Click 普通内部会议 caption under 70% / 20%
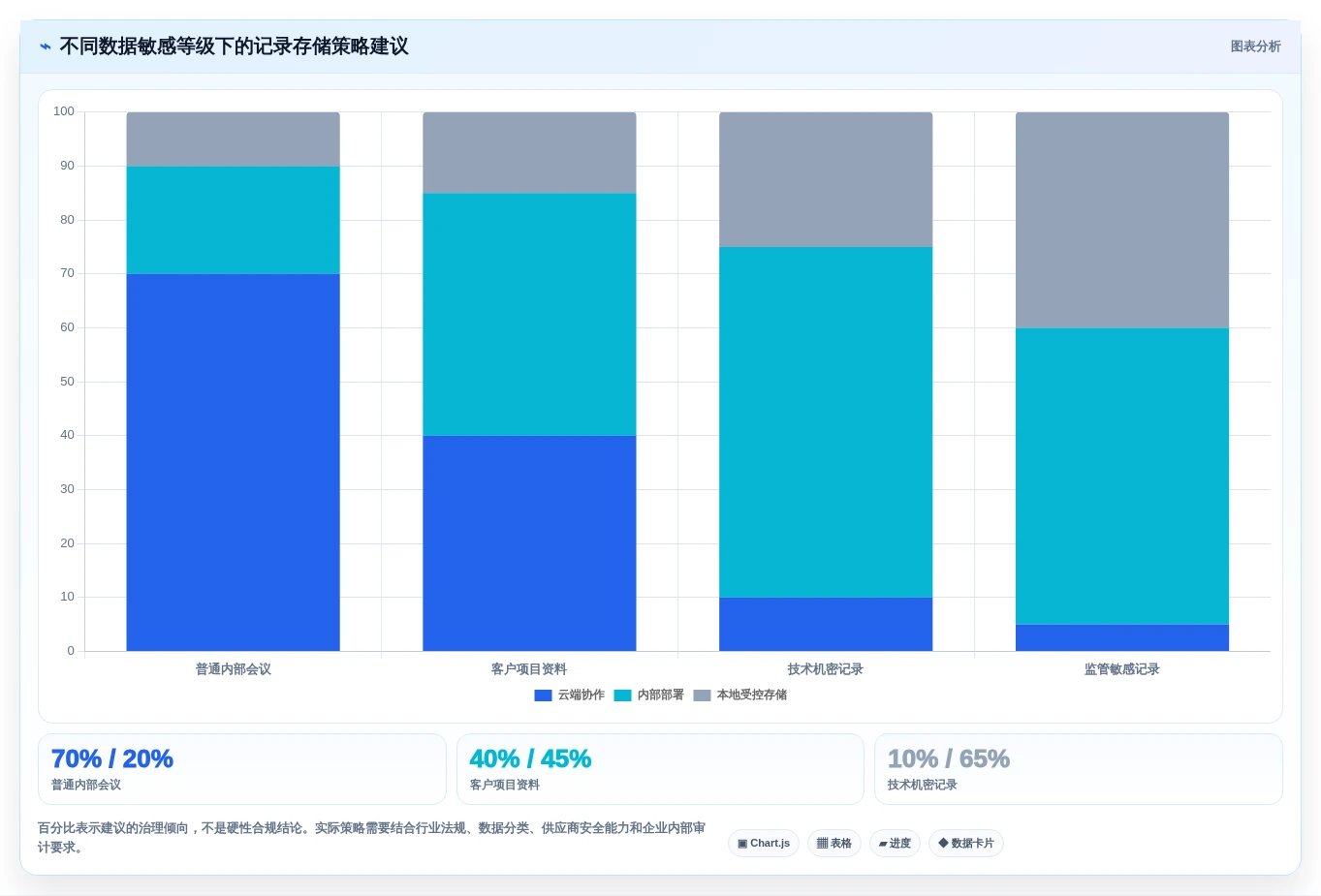Screen dimensions: 1321x896 86,785
